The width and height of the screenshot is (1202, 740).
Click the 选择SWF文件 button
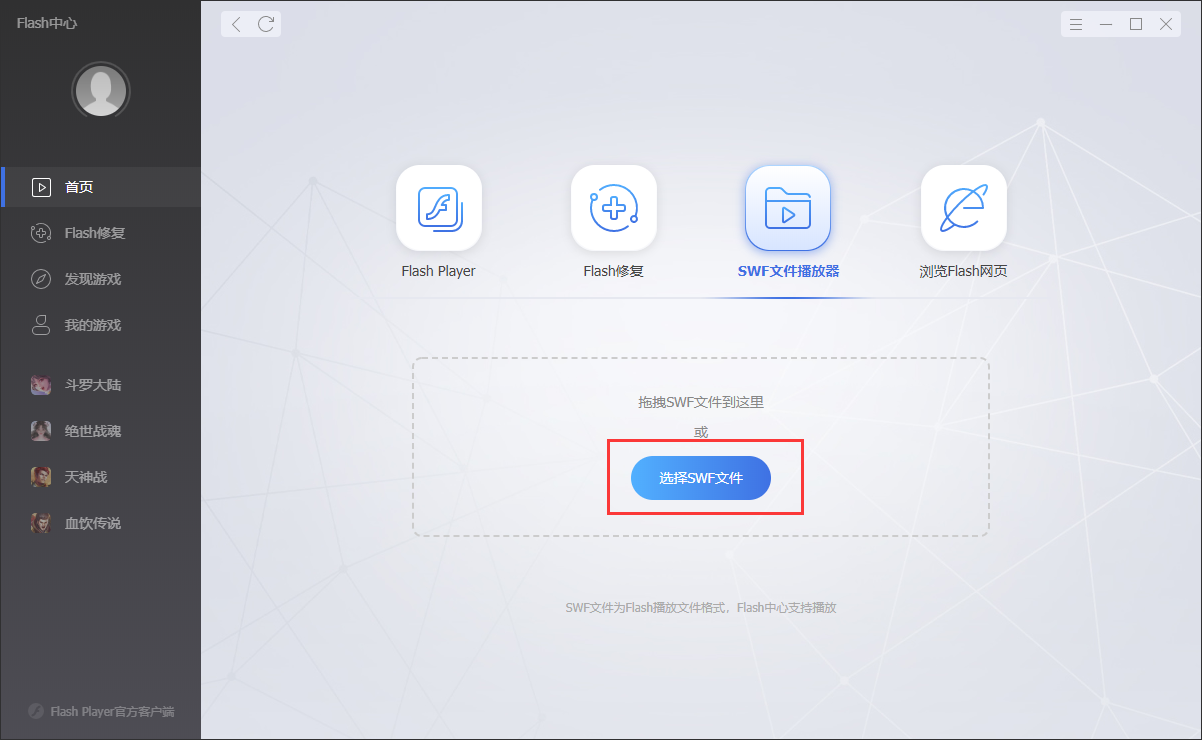point(700,479)
